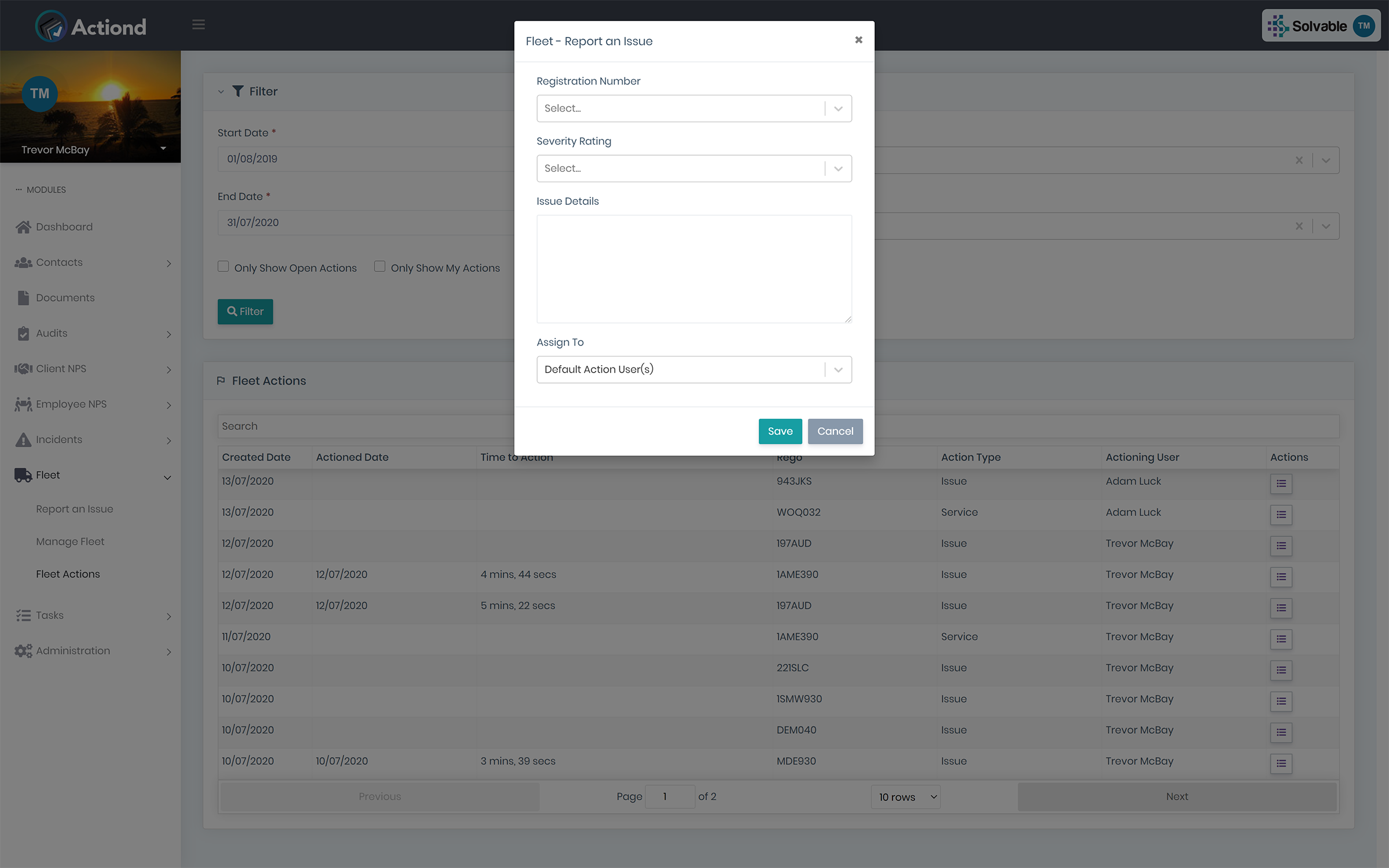1389x868 pixels.
Task: Enable the Filter panel visibility toggle
Action: click(x=220, y=91)
